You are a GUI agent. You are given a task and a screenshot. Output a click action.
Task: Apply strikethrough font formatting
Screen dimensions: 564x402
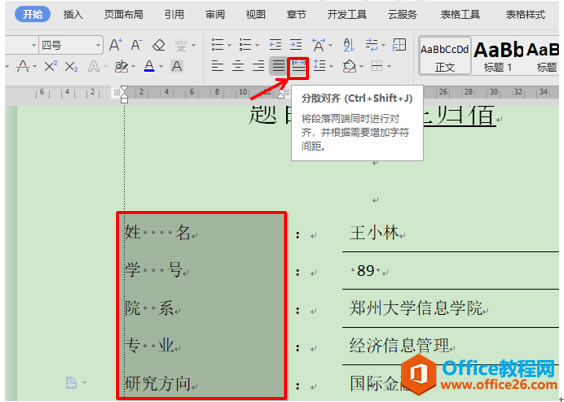pos(23,67)
